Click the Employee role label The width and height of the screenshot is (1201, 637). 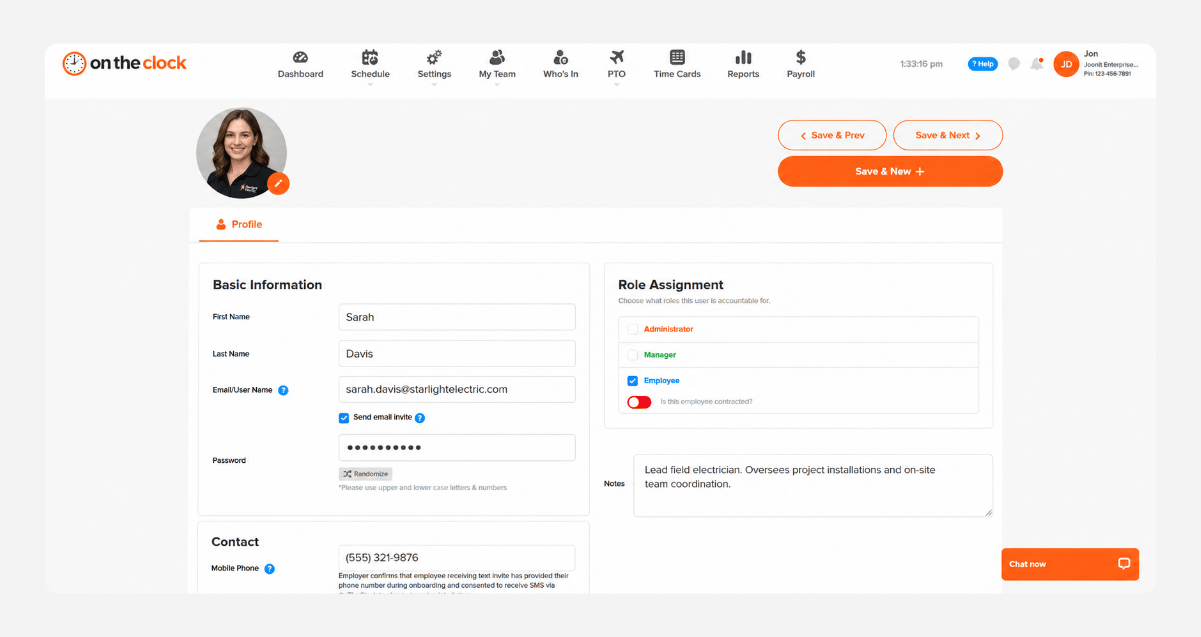[661, 381]
